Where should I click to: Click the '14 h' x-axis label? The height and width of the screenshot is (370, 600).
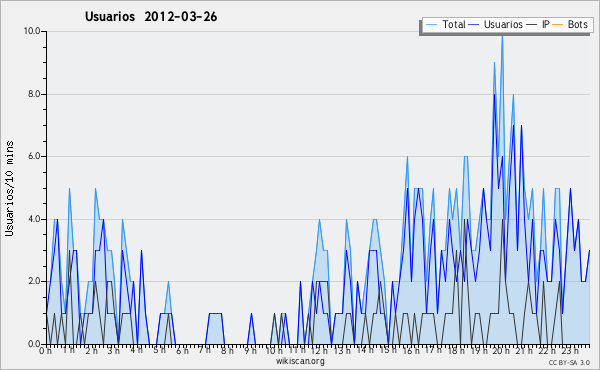365,350
